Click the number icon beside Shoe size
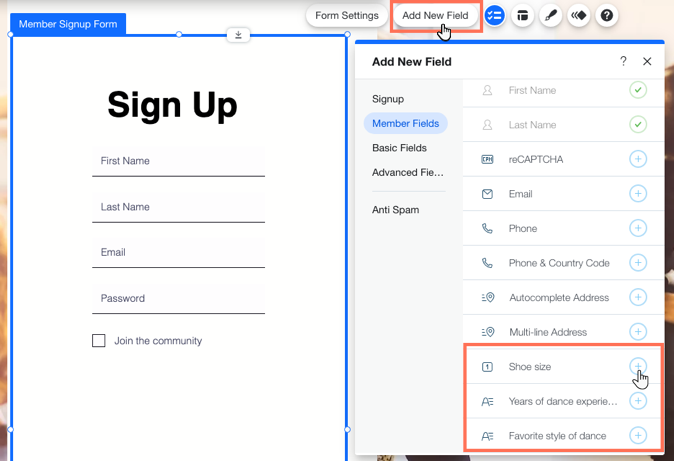The image size is (674, 461). click(x=487, y=367)
